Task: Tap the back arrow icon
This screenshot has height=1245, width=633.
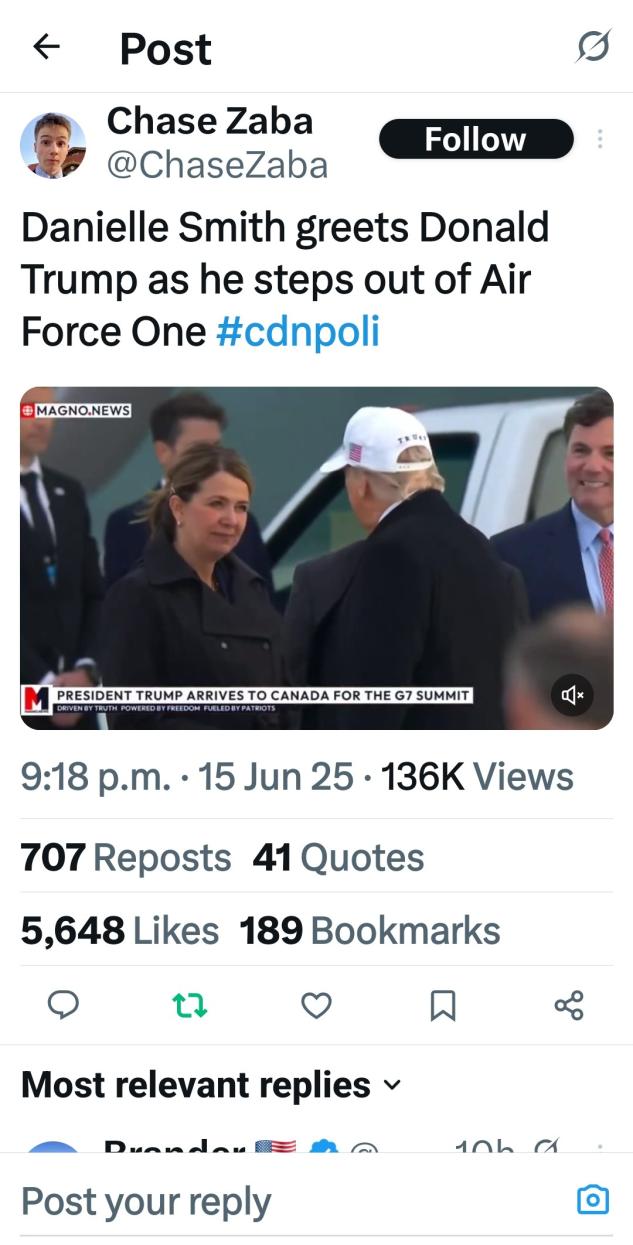Action: click(46, 47)
